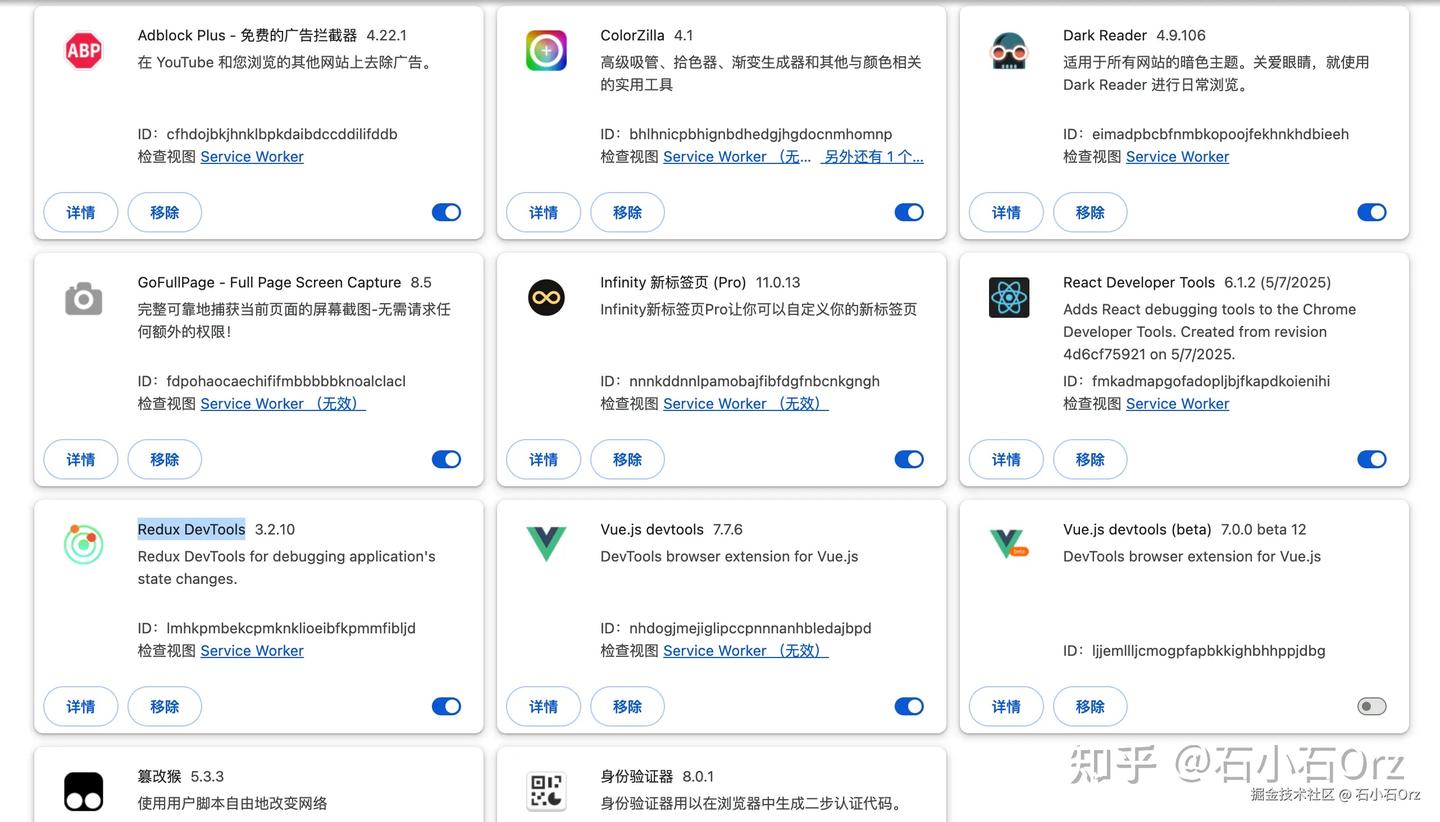Click the Infinity ID nnnkddnnlpamobajfibfdgfnbcnkgngh
The image size is (1440, 822).
pyautogui.click(x=755, y=381)
